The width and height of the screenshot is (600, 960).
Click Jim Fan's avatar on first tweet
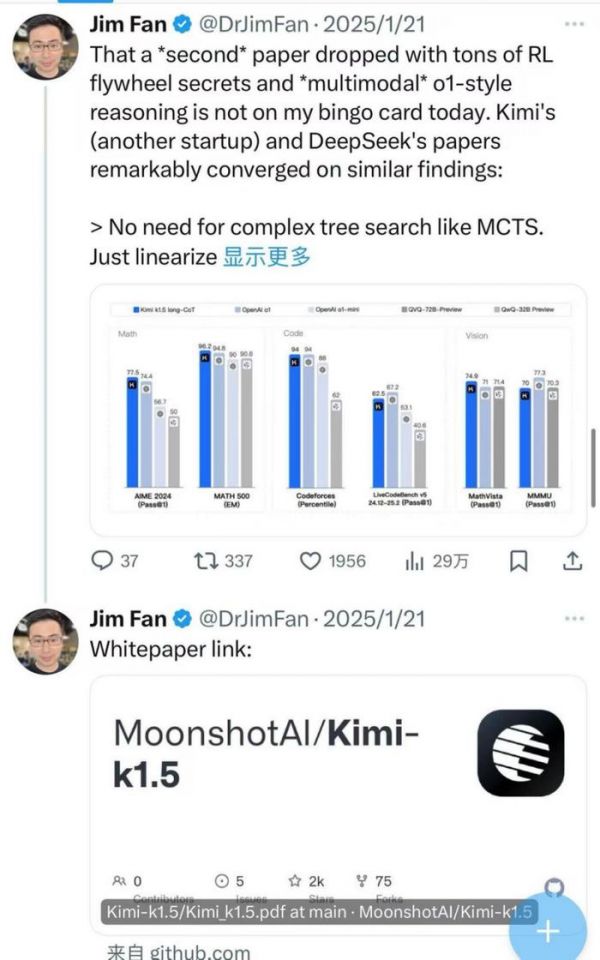44,46
